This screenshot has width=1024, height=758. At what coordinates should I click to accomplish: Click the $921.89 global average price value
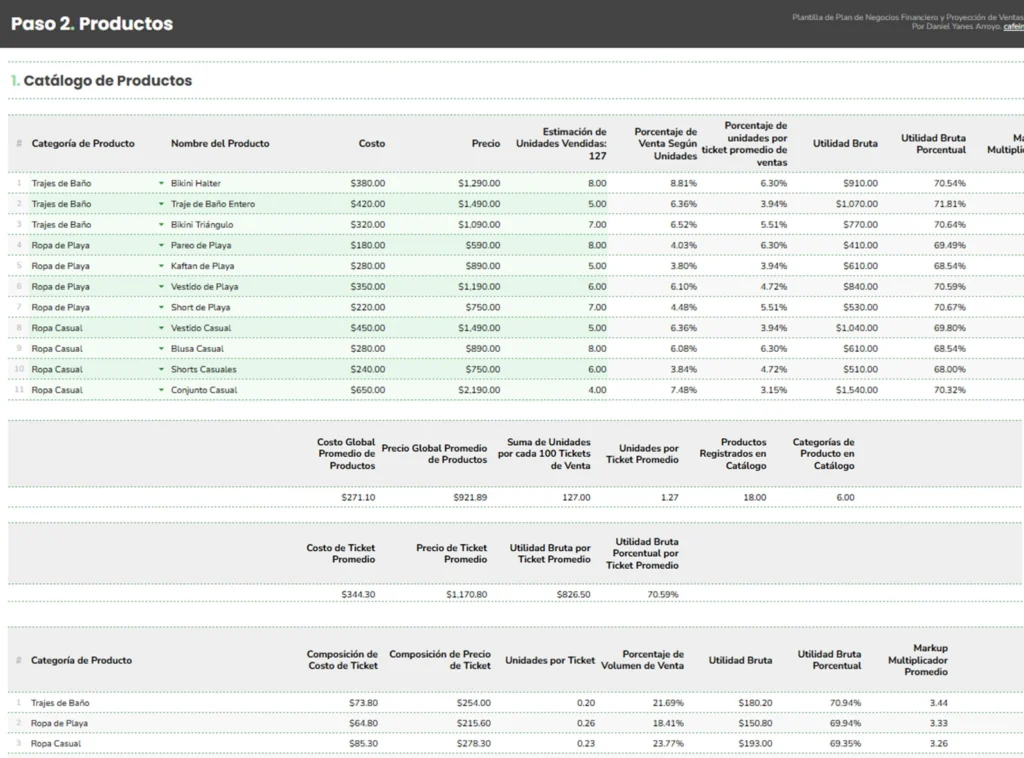tap(470, 497)
